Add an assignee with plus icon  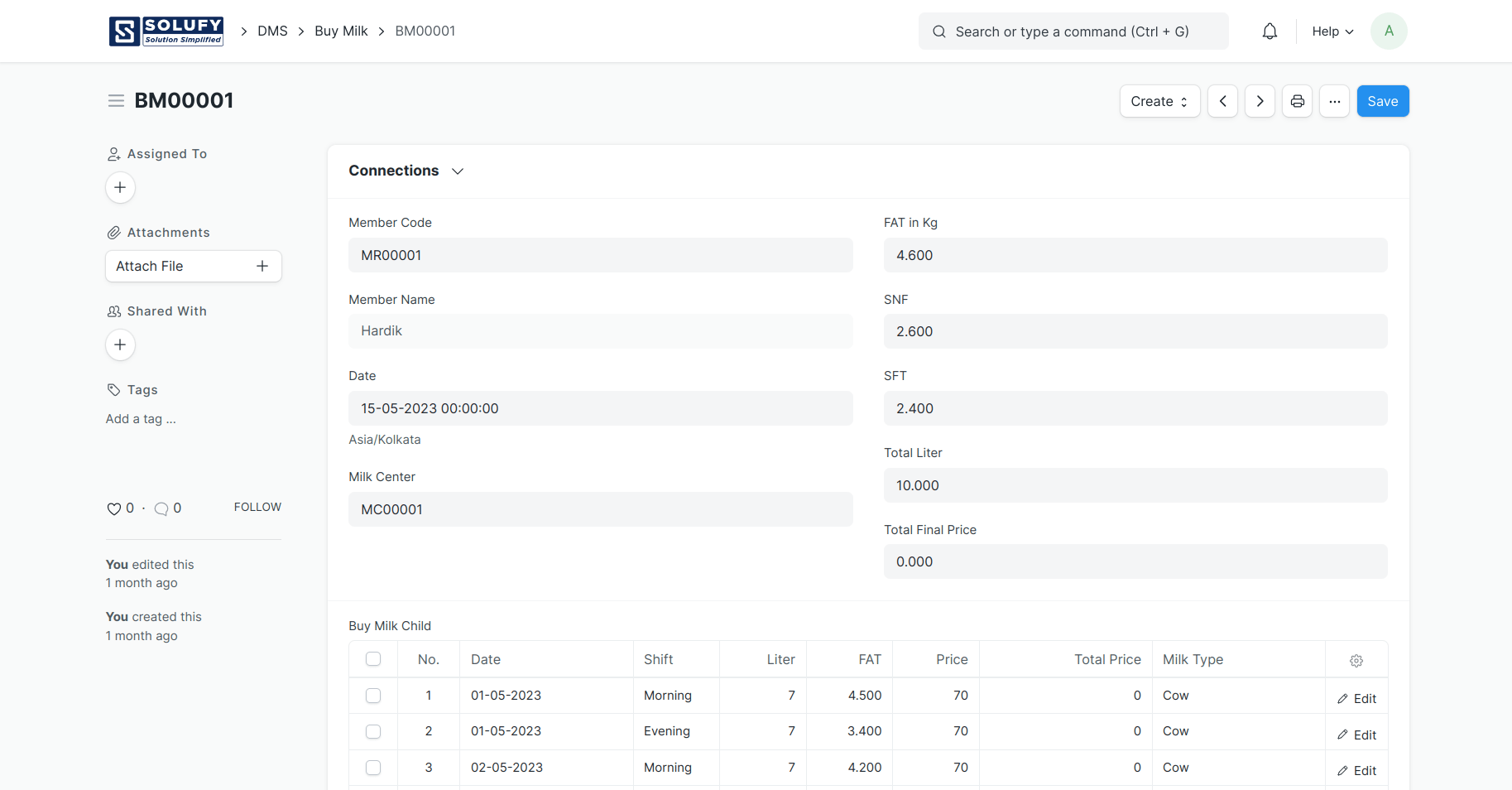coord(120,187)
